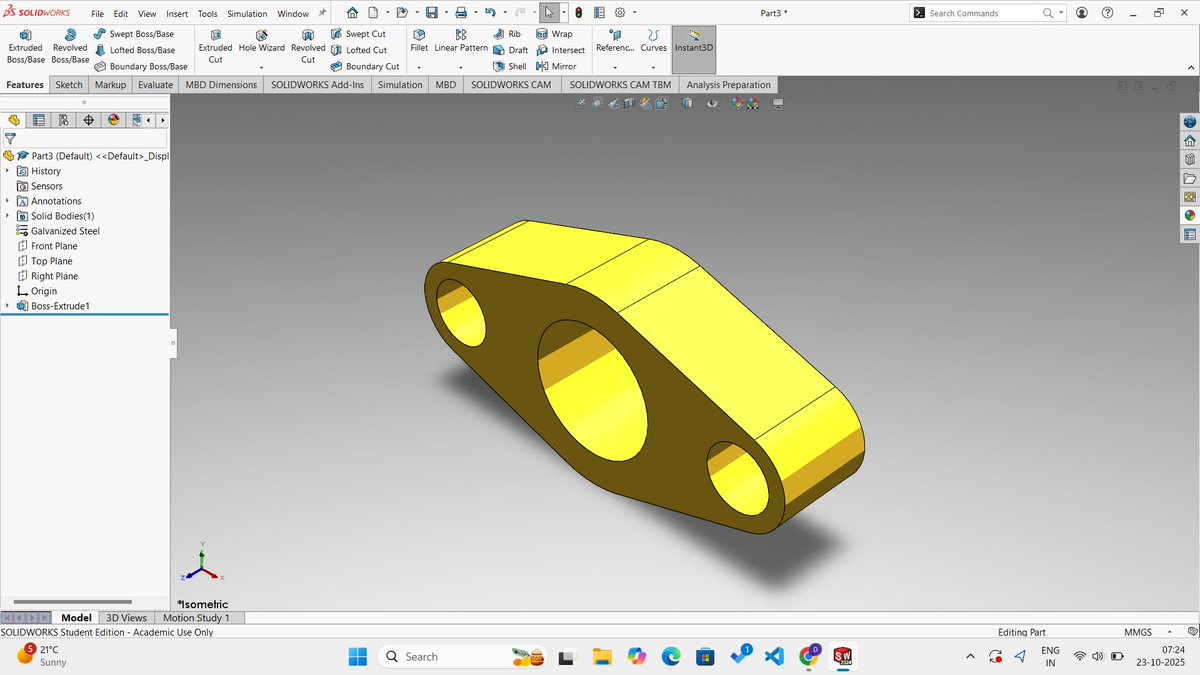
Task: Open File Explorer folder in task pane
Action: point(1190,178)
